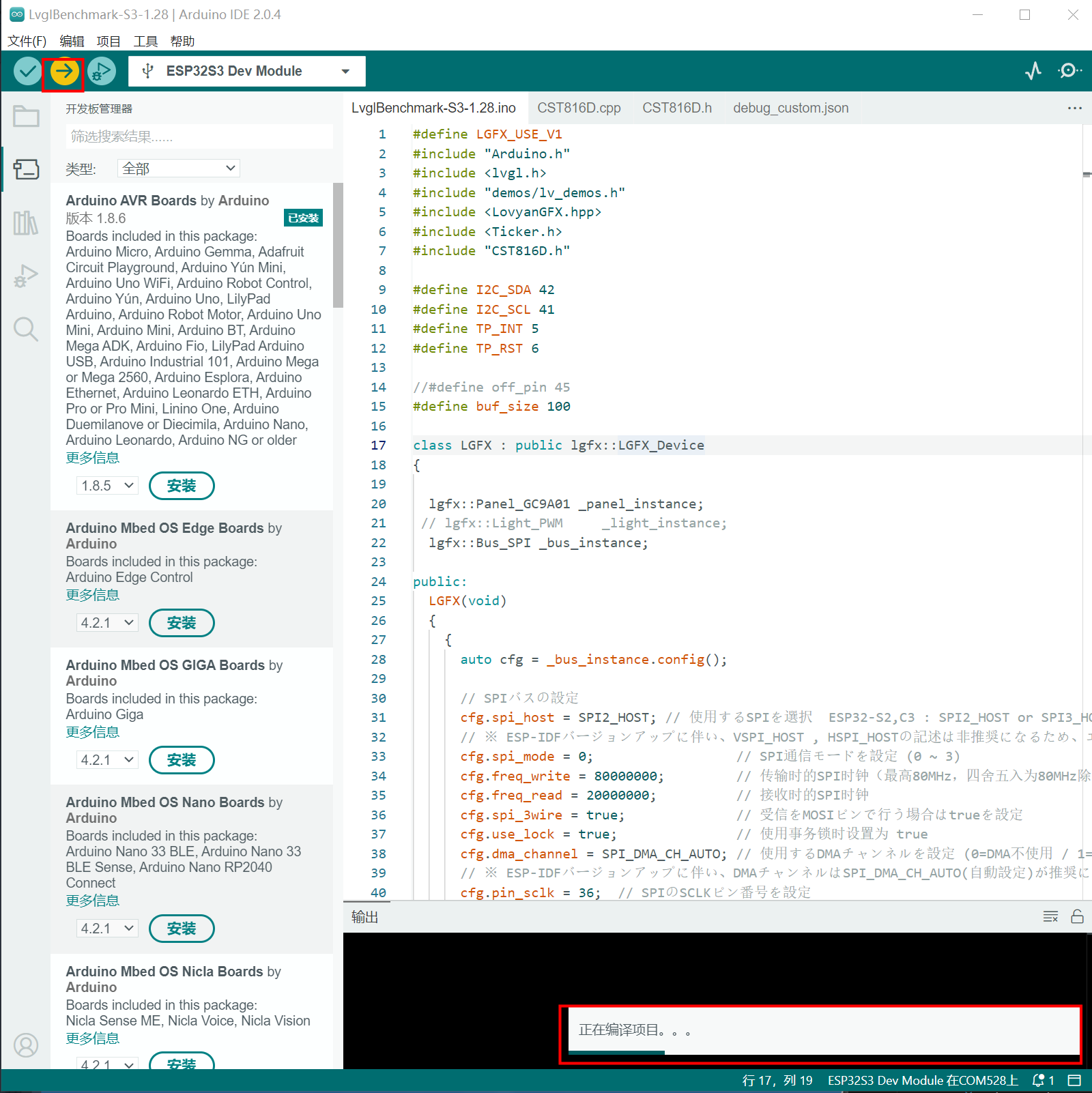Open version dropdown for Mbed OS Nano Boards

[107, 929]
